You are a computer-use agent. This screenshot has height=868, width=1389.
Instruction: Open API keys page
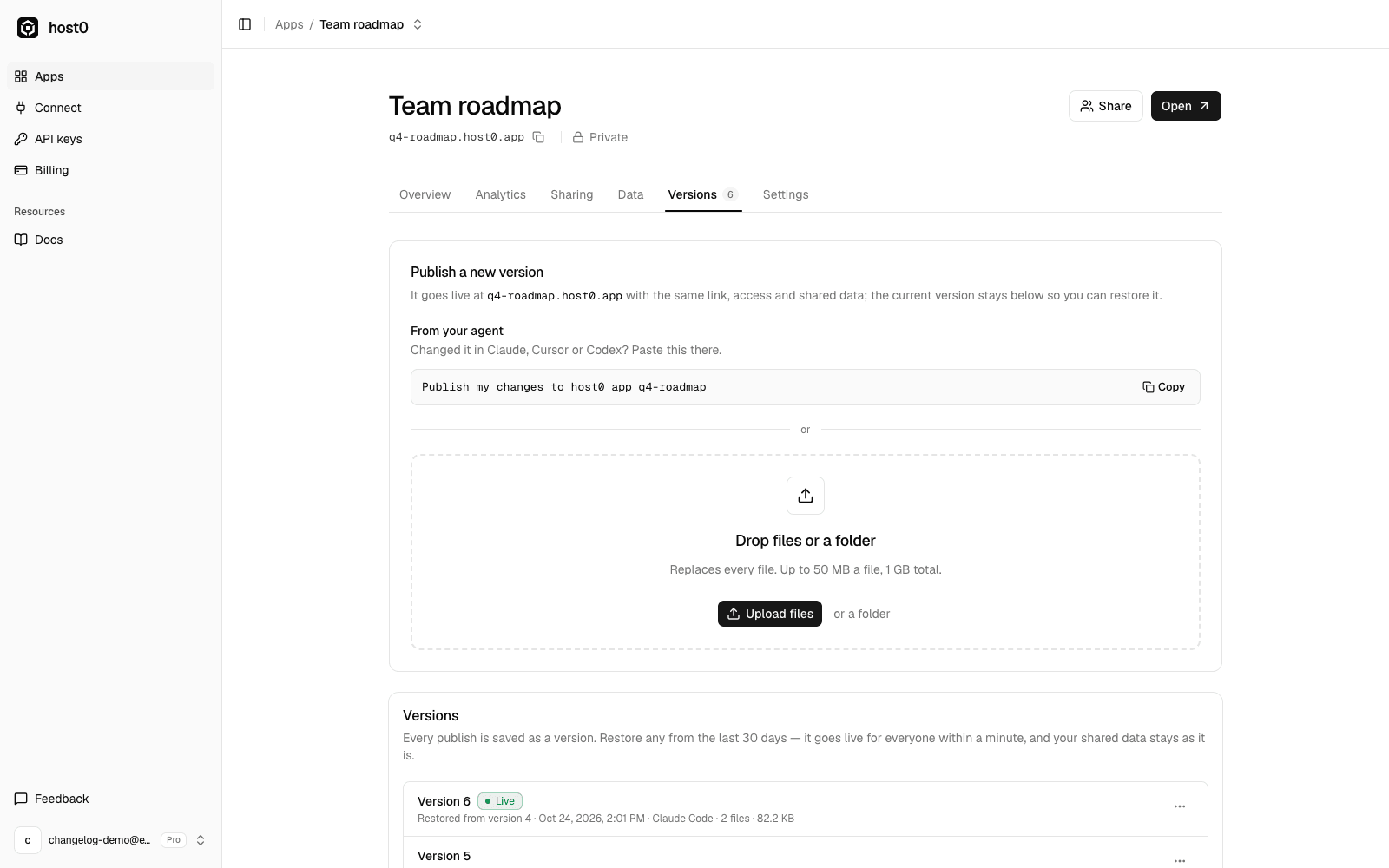[x=110, y=139]
